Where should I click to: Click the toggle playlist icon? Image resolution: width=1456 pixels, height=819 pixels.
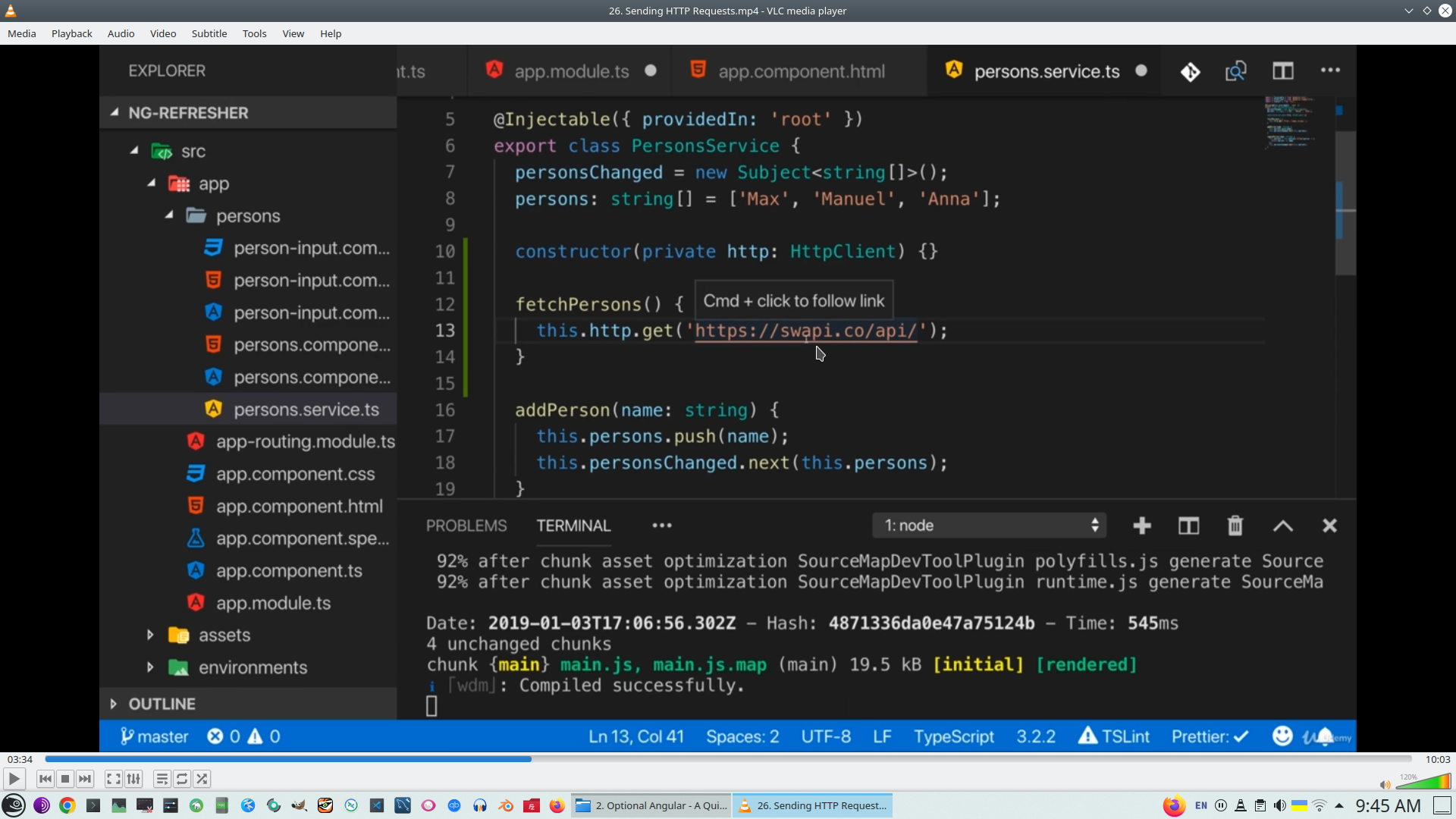tap(162, 779)
